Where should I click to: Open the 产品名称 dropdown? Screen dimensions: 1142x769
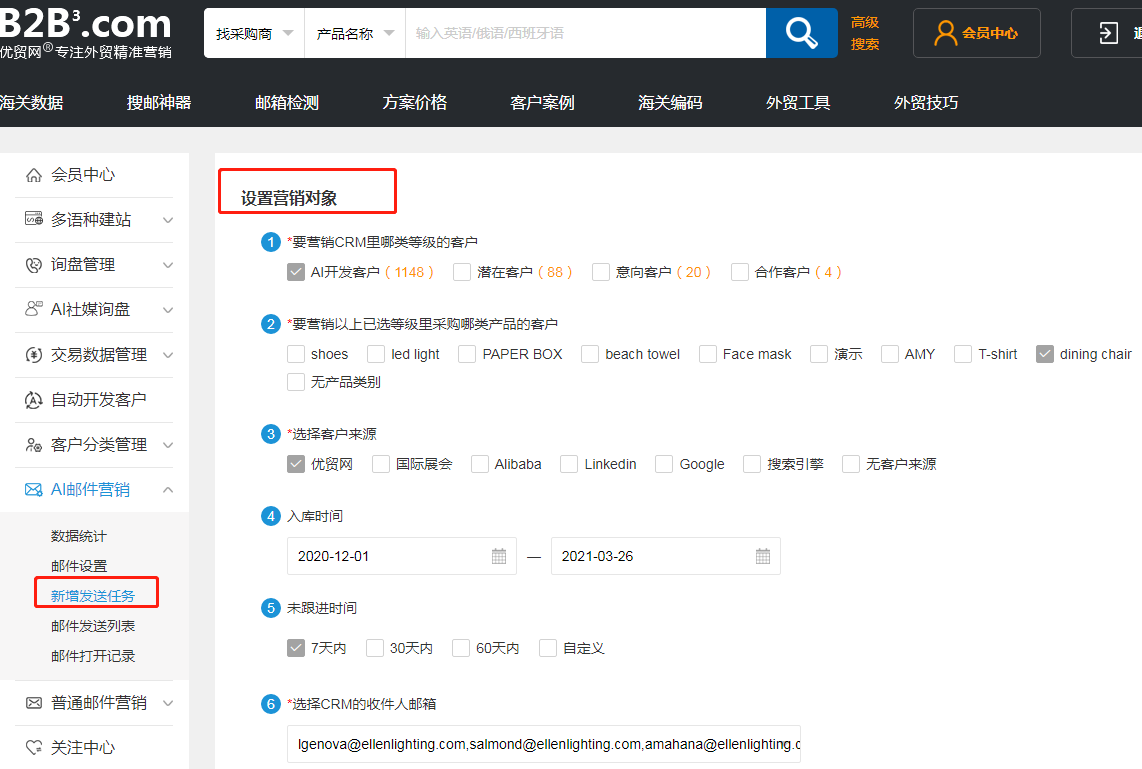pos(355,33)
